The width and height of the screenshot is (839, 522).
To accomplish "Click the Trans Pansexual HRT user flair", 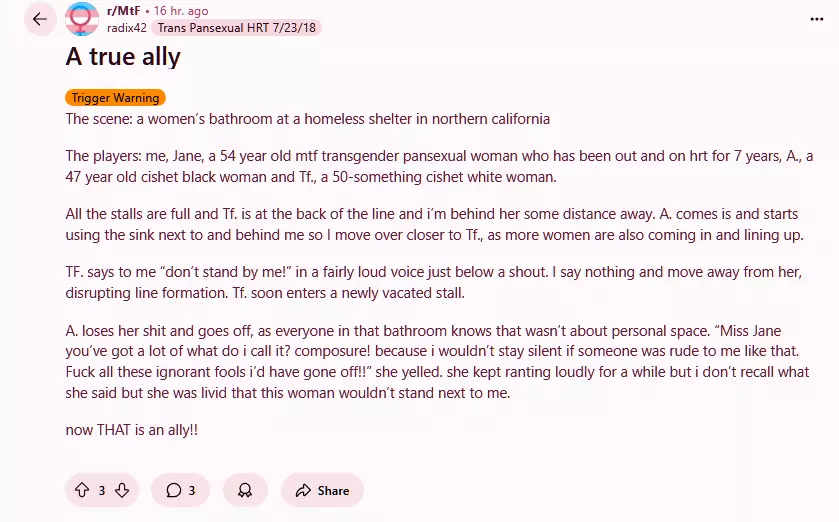I will pyautogui.click(x=237, y=28).
